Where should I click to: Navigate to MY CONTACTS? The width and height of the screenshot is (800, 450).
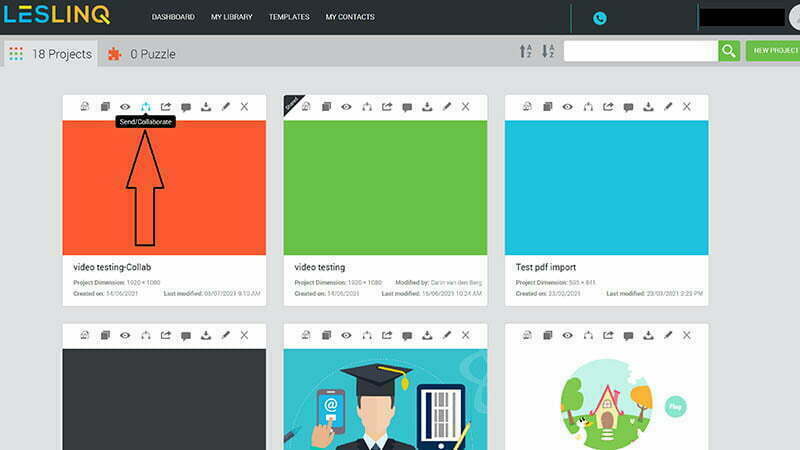point(350,17)
